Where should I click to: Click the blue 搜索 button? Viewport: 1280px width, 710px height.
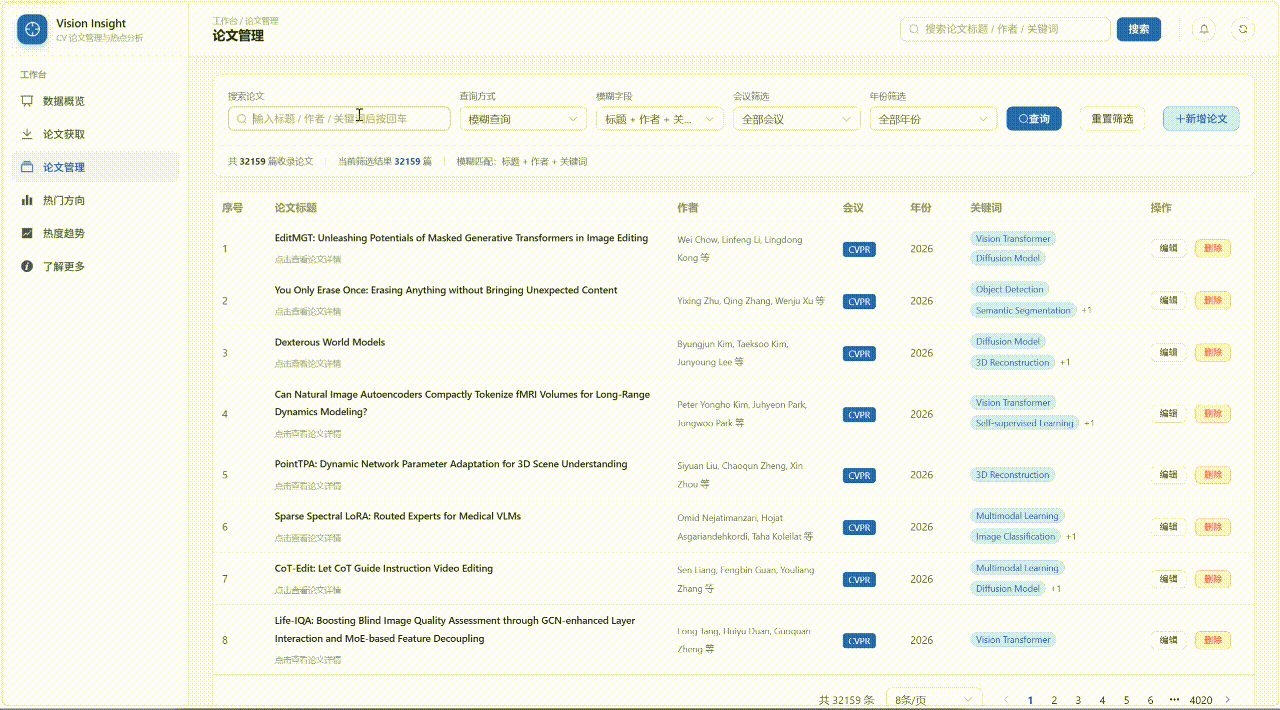click(x=1139, y=29)
